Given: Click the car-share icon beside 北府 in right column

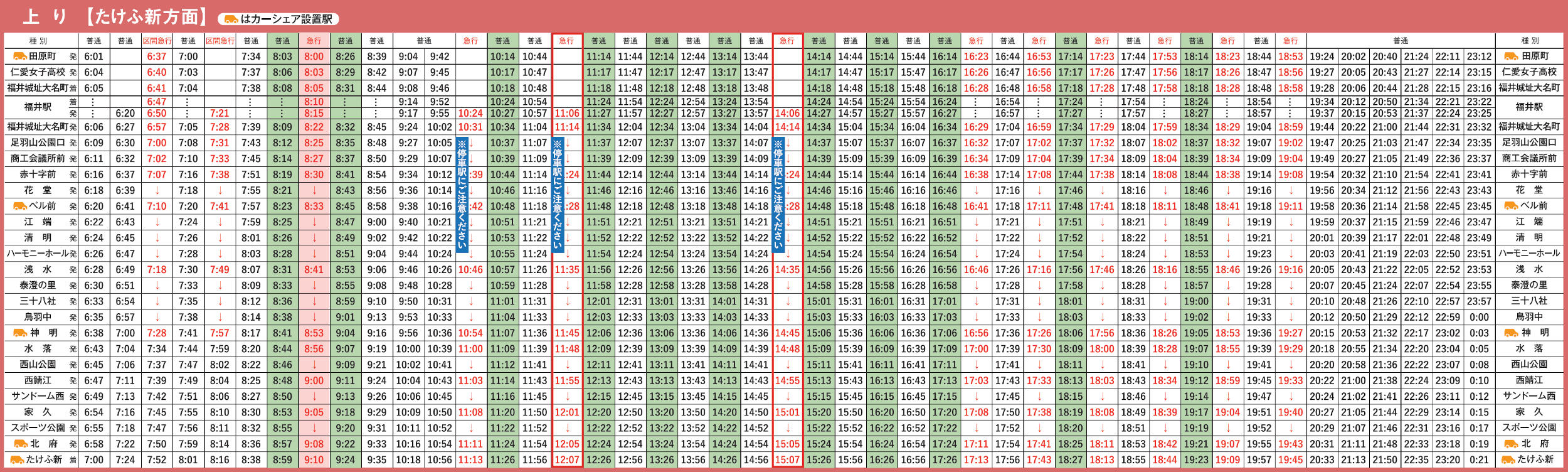Looking at the screenshot, I should [1510, 444].
